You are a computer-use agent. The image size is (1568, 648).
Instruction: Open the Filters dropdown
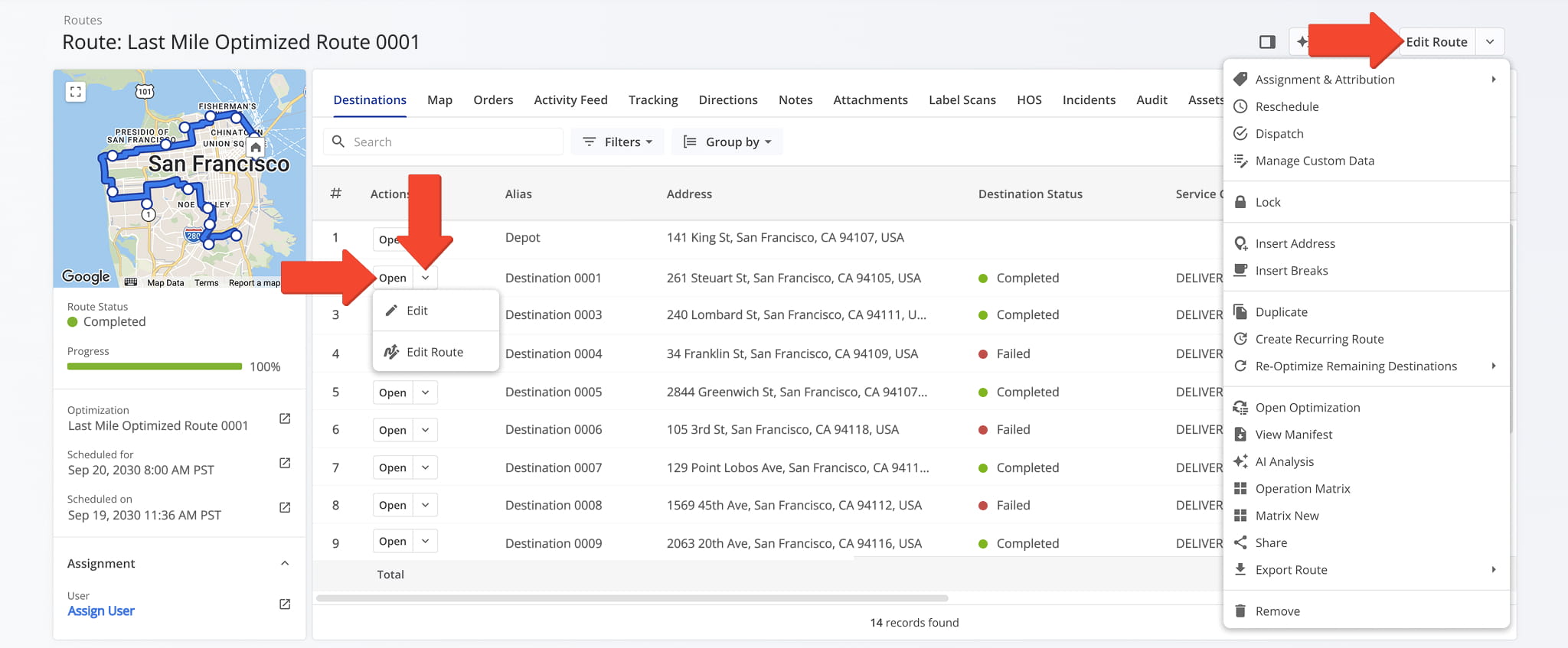[x=617, y=142]
